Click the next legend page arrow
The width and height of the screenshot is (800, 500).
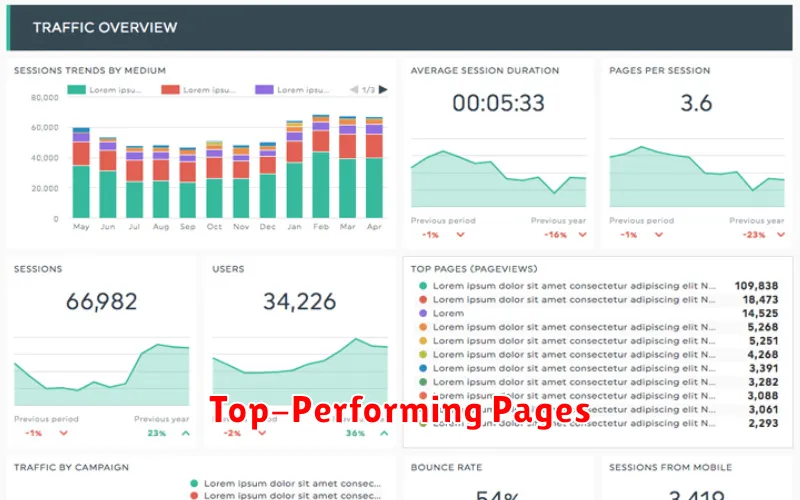(383, 90)
